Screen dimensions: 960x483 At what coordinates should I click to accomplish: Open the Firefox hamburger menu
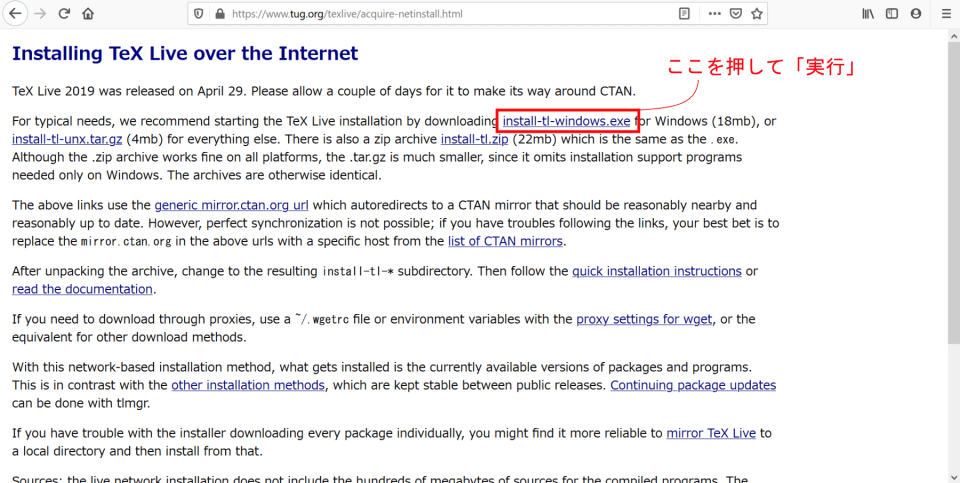[x=946, y=13]
